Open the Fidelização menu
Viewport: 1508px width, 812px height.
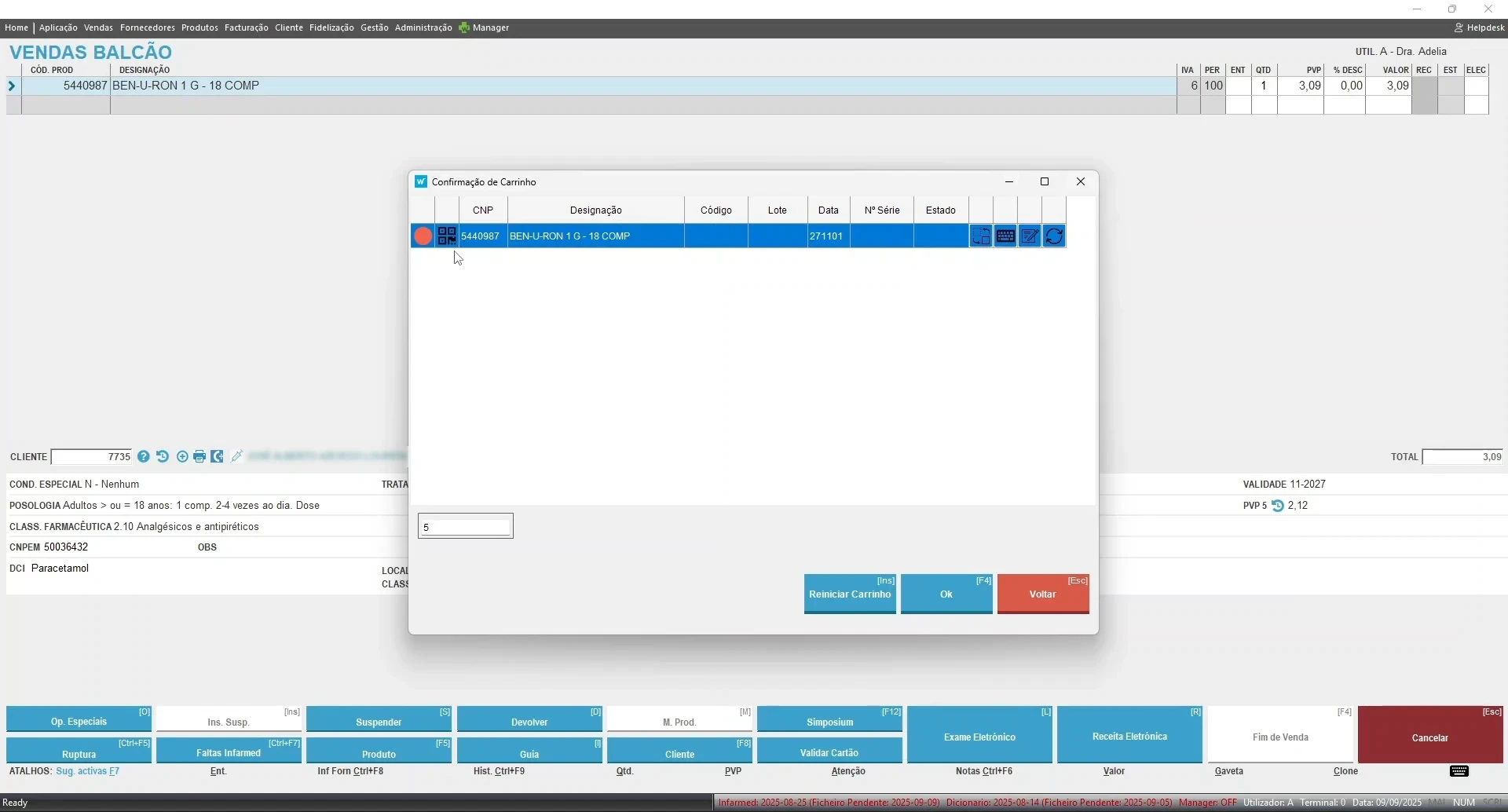331,27
